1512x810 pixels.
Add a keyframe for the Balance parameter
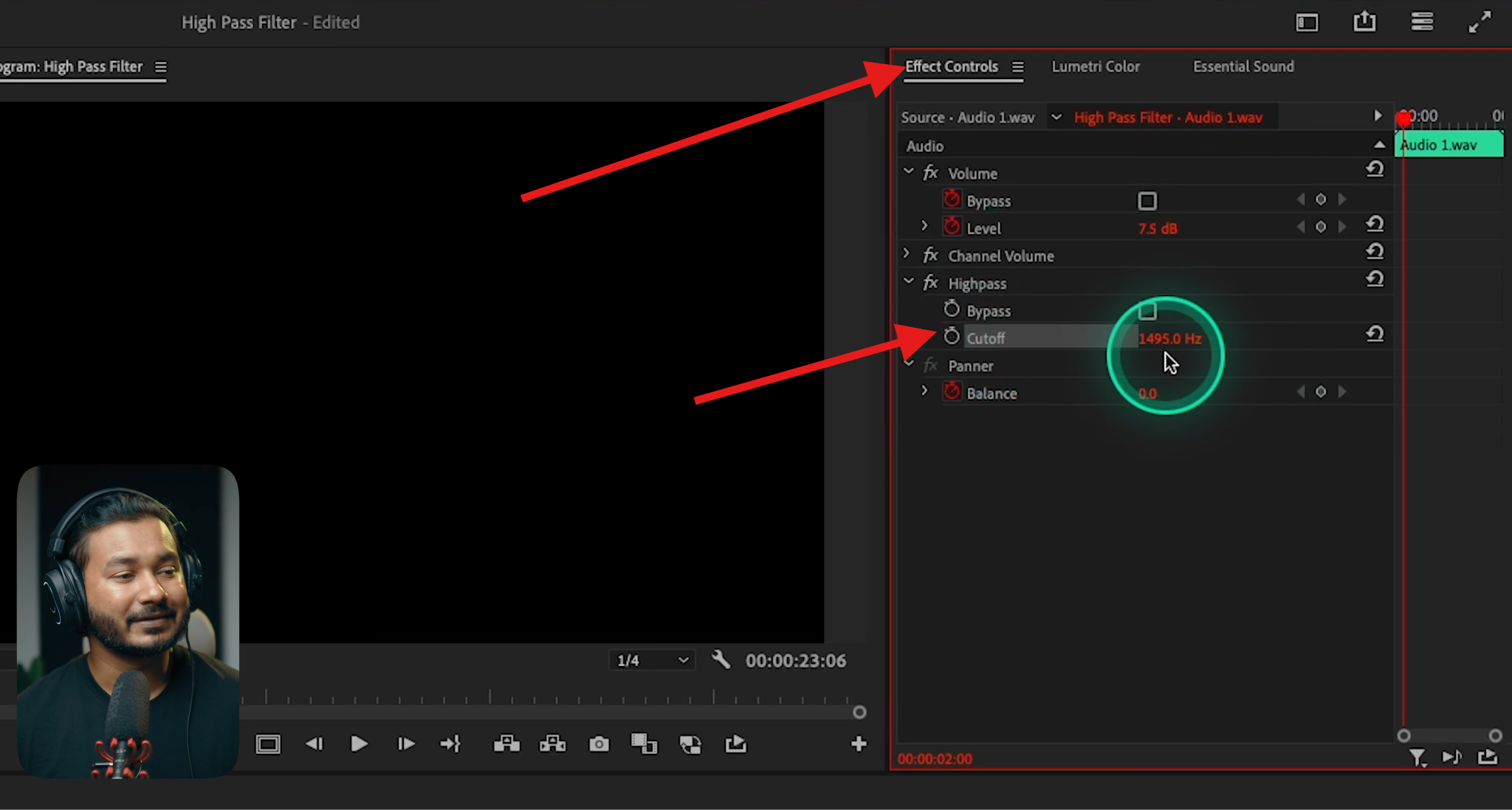coord(1321,392)
